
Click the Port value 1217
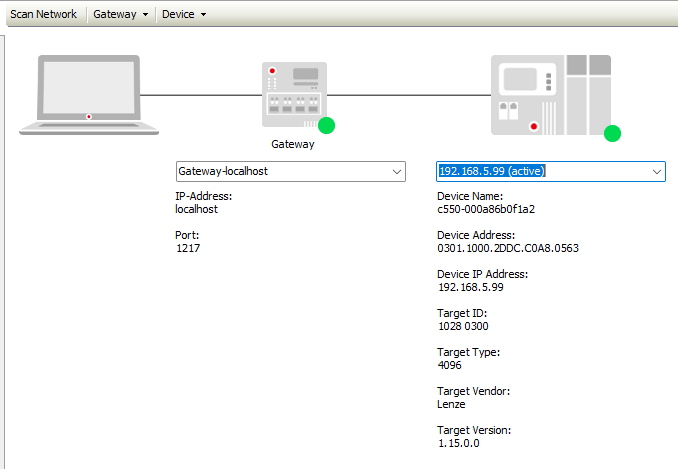tap(187, 248)
